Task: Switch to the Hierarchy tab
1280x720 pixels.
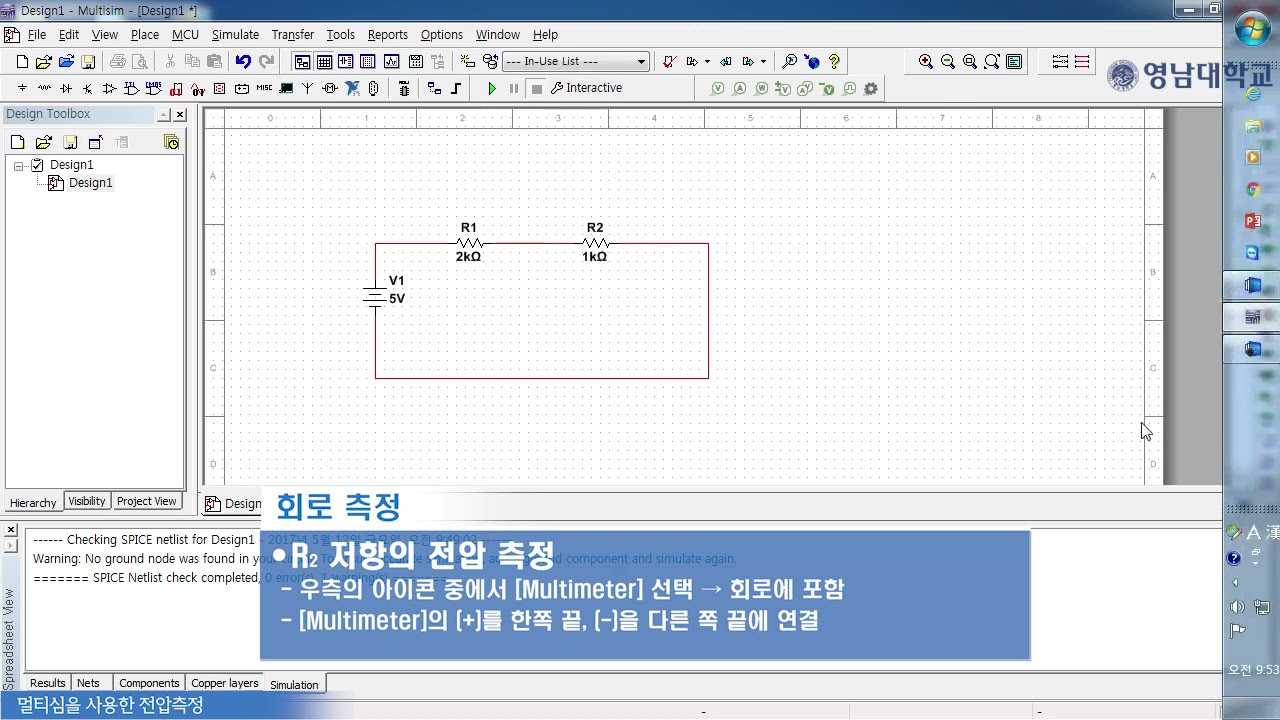Action: coord(33,502)
